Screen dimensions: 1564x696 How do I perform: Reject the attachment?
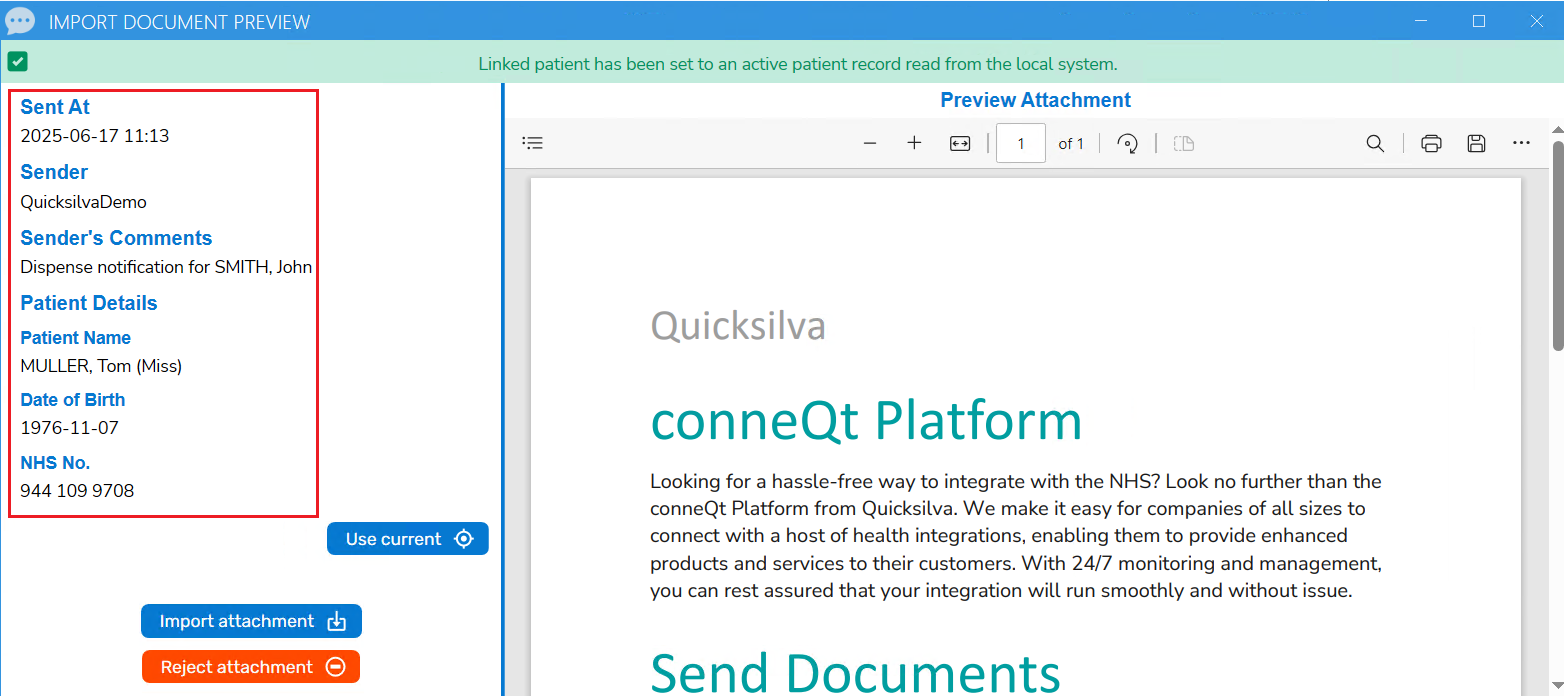click(251, 666)
